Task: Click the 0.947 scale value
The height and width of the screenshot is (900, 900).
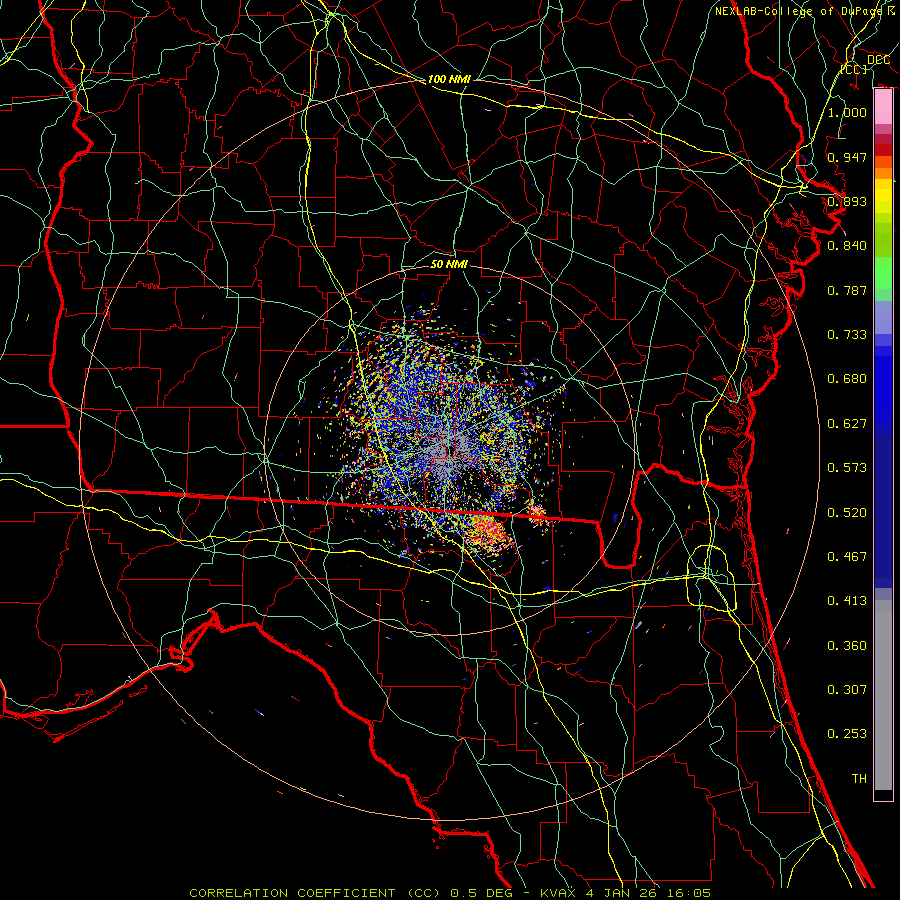Action: (x=847, y=157)
